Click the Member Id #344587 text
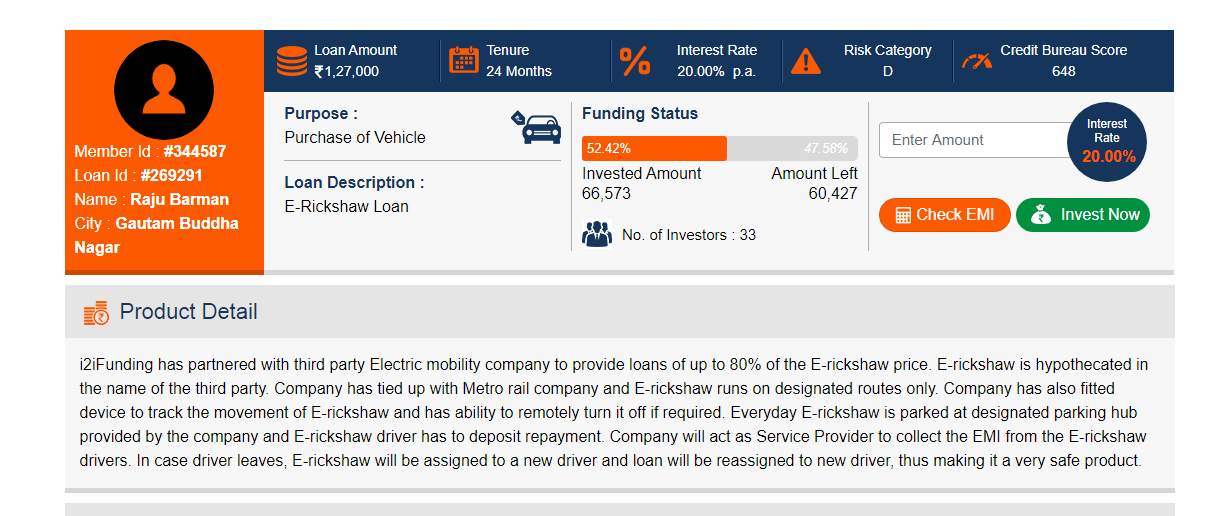This screenshot has width=1216, height=516. 150,152
